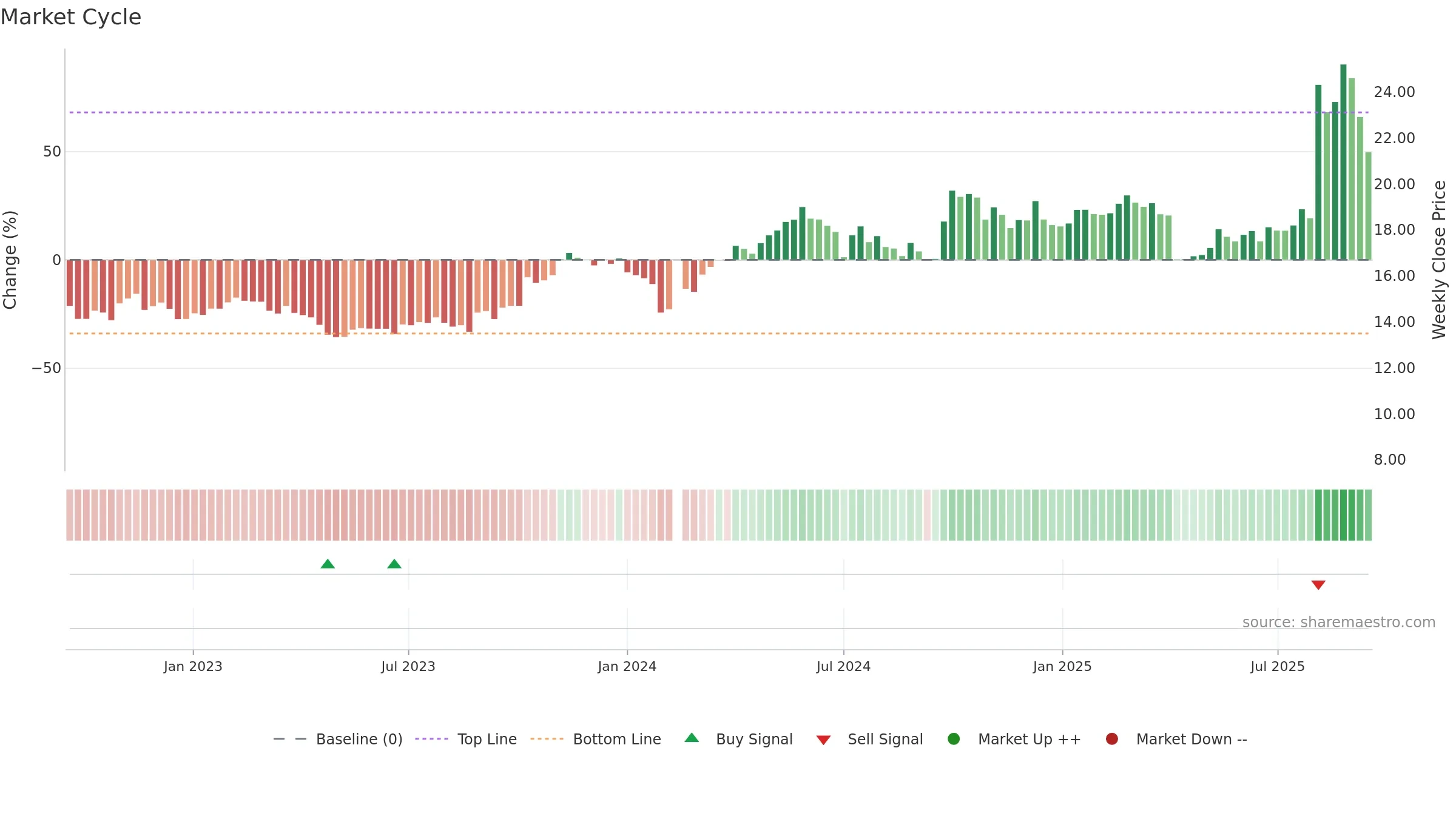Click the 0 tick on the left axis
Viewport: 1456px width, 819px height.
(x=57, y=260)
